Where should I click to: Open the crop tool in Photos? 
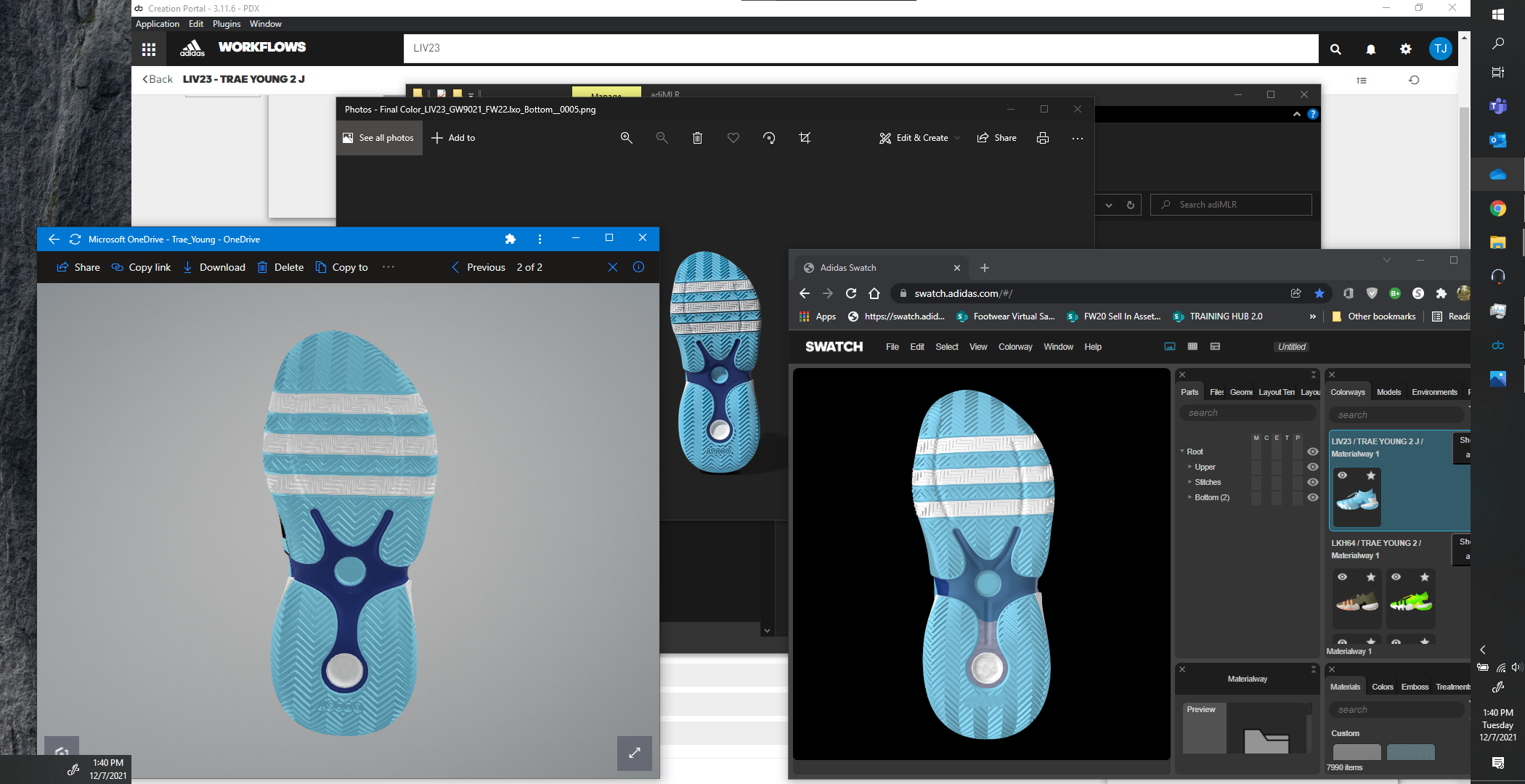(805, 138)
